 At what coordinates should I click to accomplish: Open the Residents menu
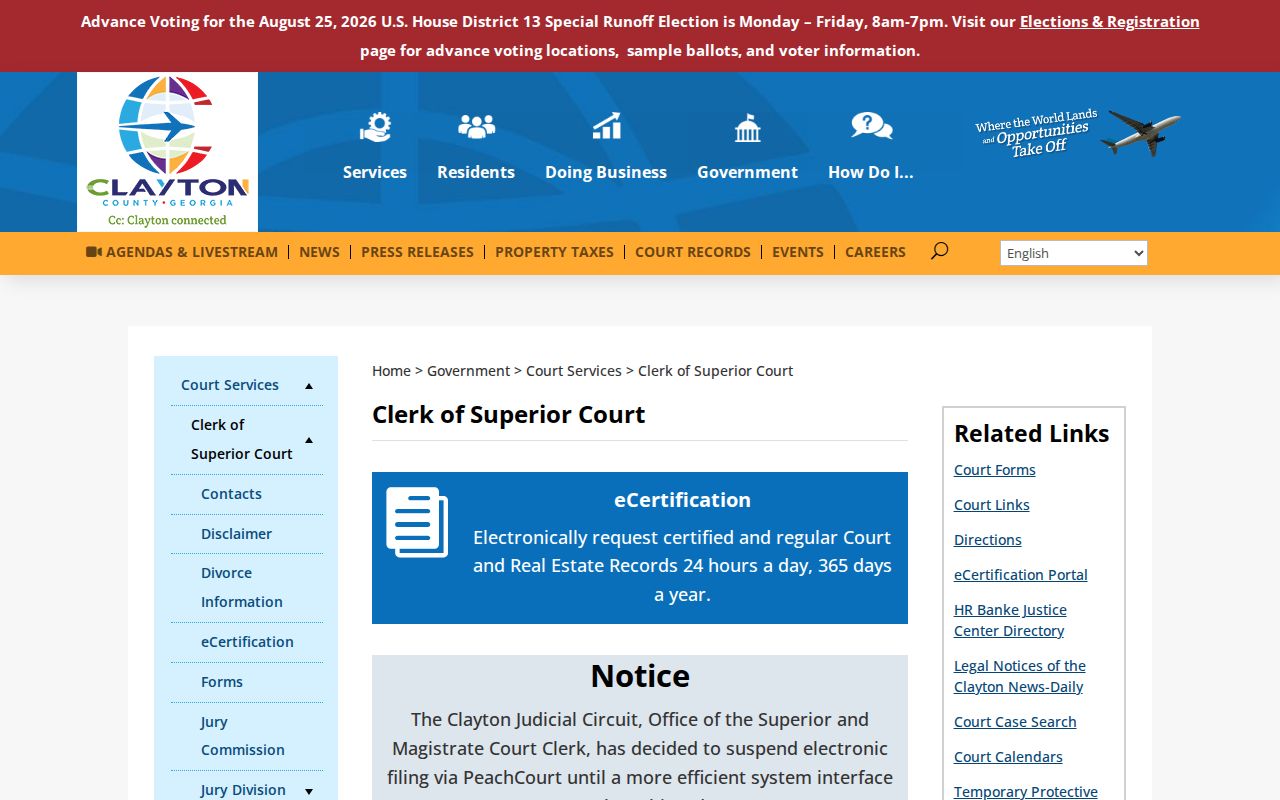click(x=476, y=172)
